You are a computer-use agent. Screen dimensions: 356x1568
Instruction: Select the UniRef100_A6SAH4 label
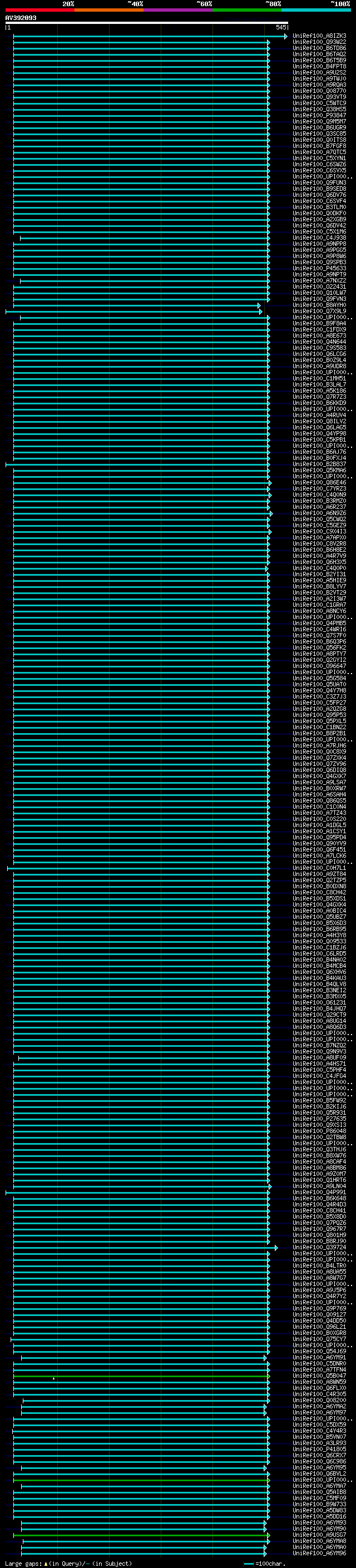click(x=319, y=794)
